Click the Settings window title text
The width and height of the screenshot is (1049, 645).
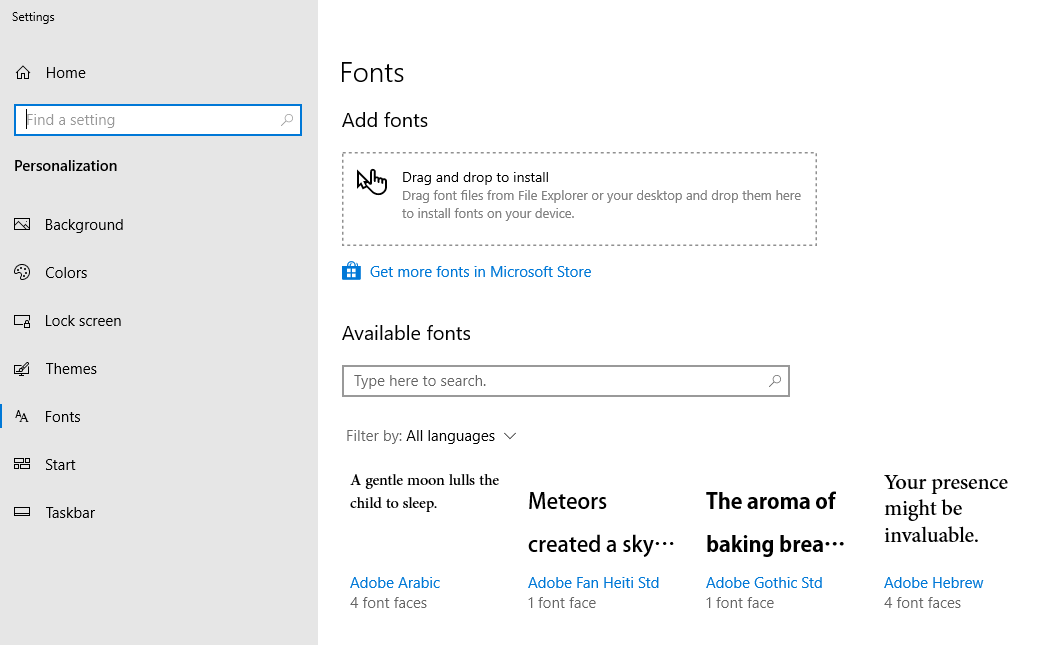[x=33, y=17]
